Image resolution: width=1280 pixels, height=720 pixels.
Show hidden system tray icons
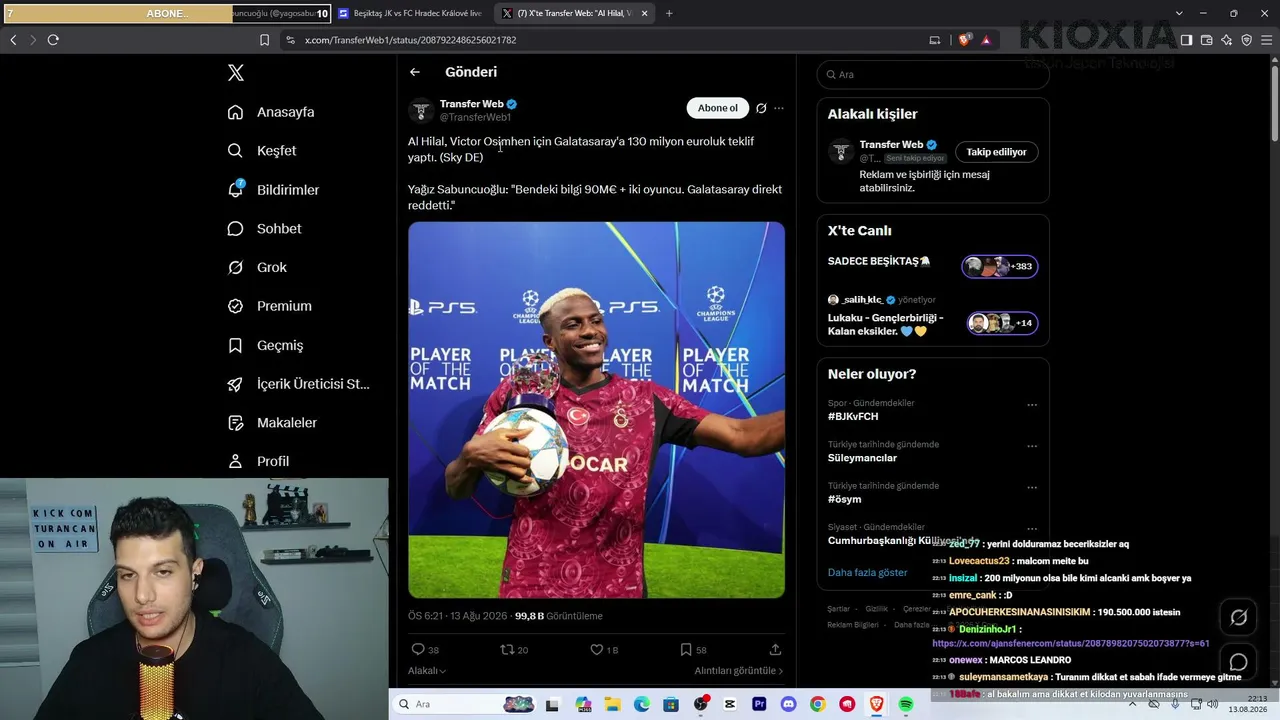point(1134,704)
